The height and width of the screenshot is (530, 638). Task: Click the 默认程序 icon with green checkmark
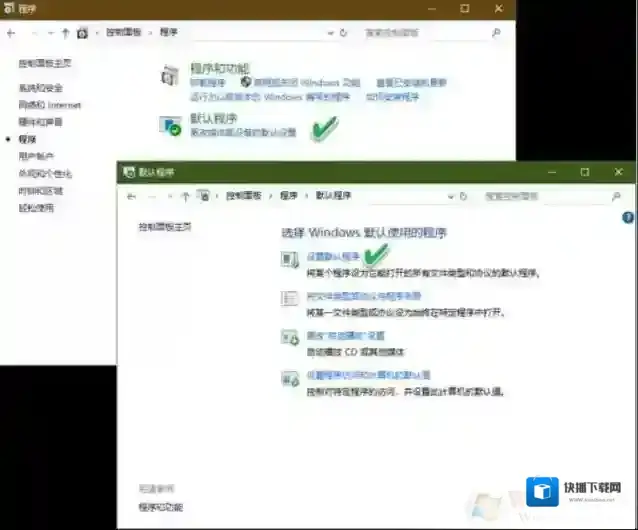[172, 126]
